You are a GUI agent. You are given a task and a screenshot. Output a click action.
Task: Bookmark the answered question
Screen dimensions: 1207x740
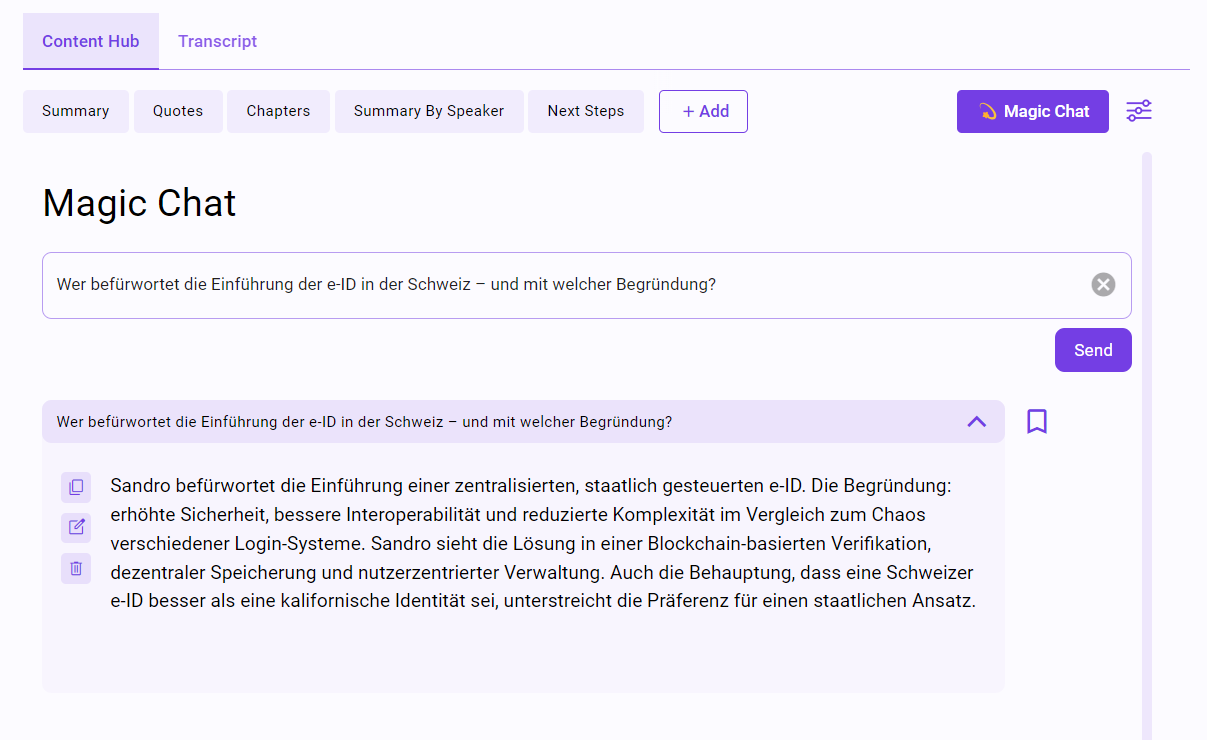[x=1036, y=421]
